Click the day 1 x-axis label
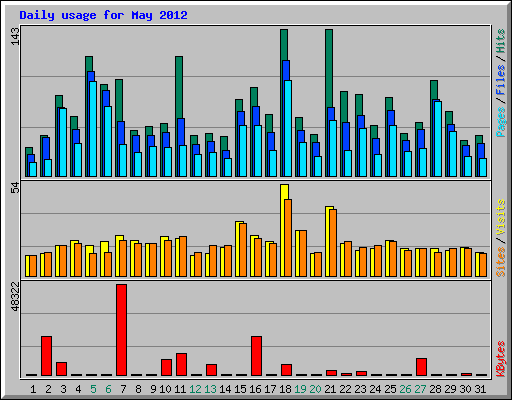This screenshot has width=512, height=400. (x=33, y=389)
